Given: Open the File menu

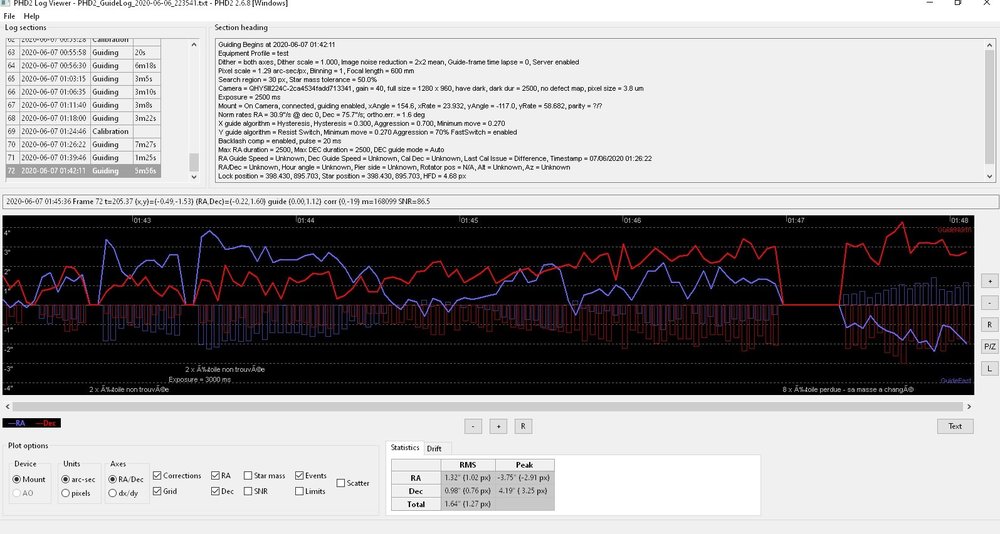Looking at the screenshot, I should coord(9,16).
